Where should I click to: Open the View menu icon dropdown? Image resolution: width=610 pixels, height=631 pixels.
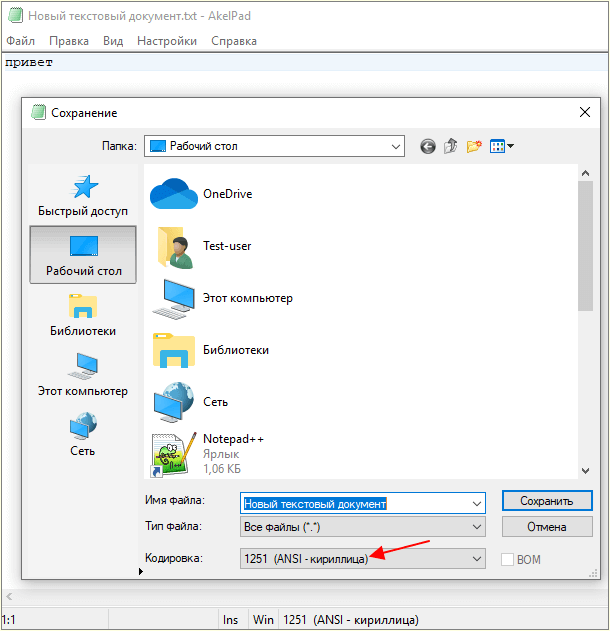[x=501, y=146]
